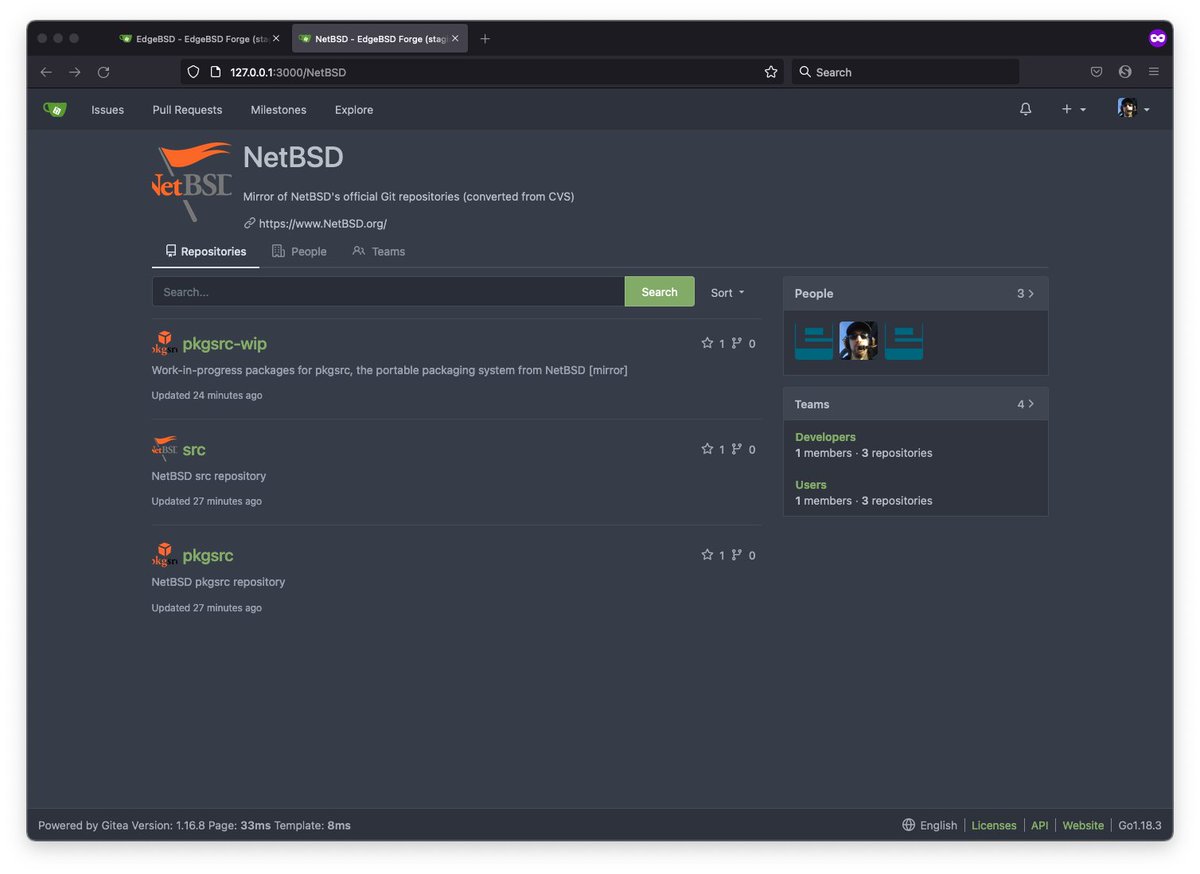Open Pull Requests in the navbar
The height and width of the screenshot is (874, 1200).
[187, 110]
